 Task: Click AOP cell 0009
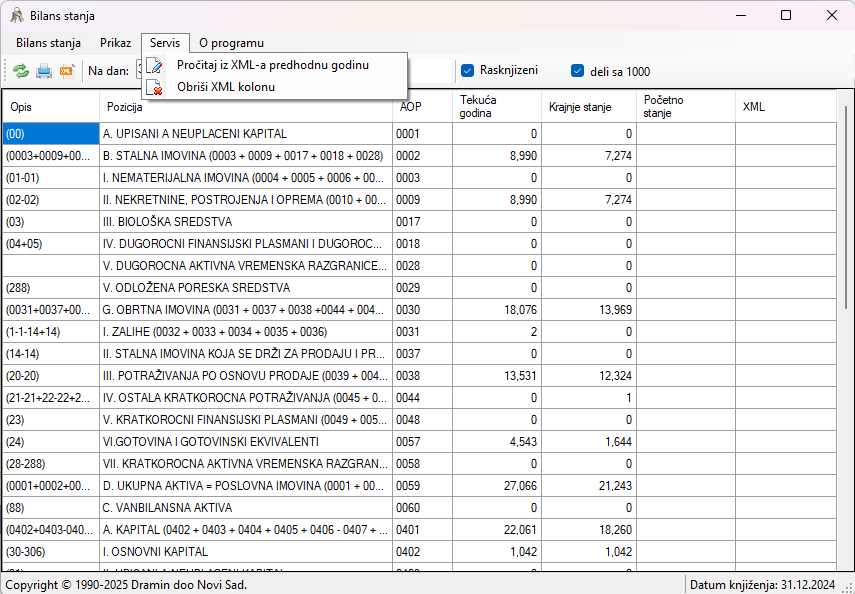[422, 200]
